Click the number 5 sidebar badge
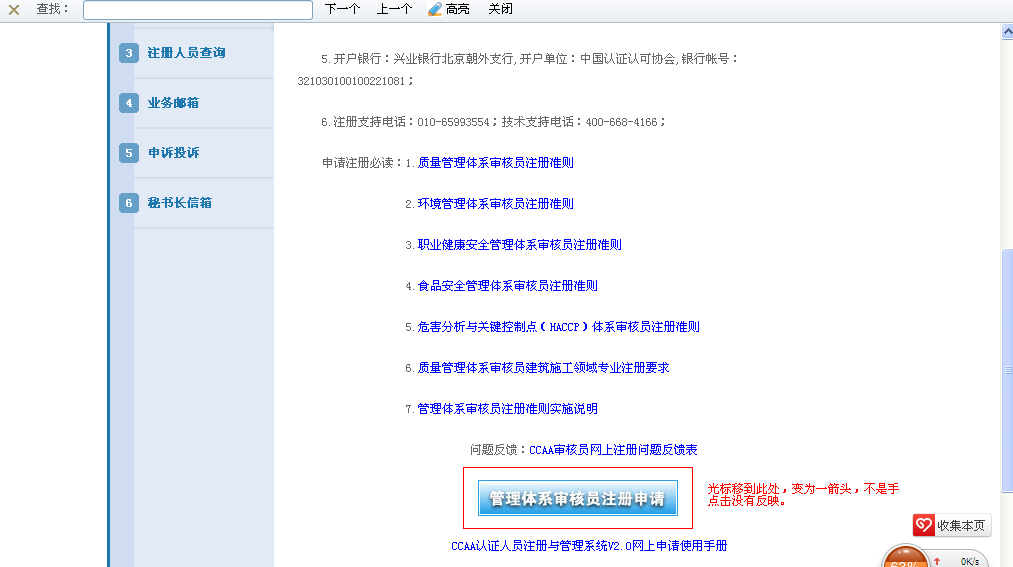Viewport: 1013px width, 567px height. click(x=129, y=153)
